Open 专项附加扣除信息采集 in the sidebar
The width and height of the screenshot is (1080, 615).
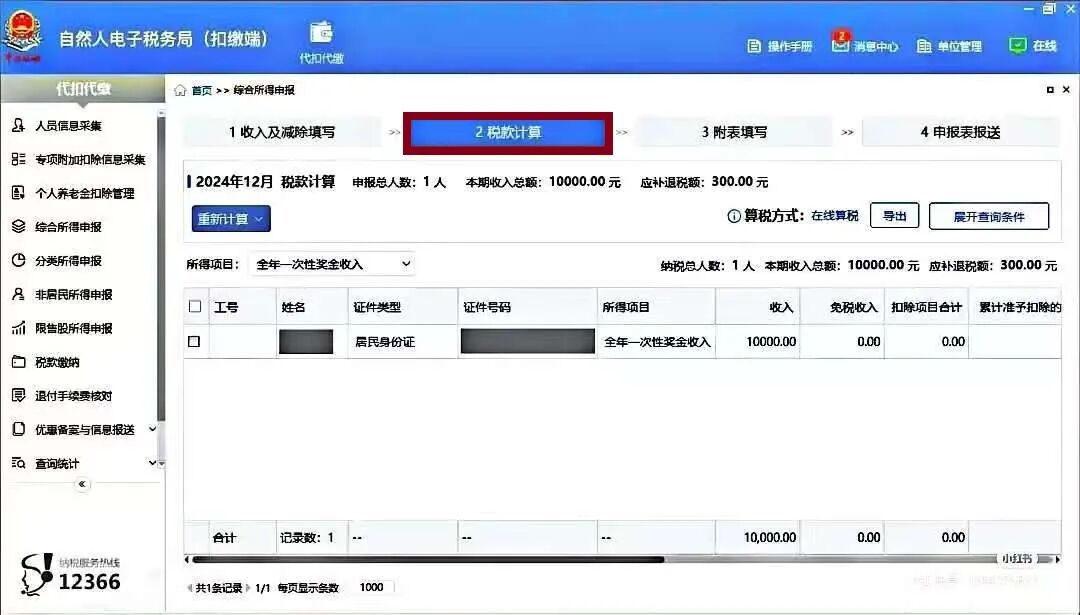coord(82,158)
